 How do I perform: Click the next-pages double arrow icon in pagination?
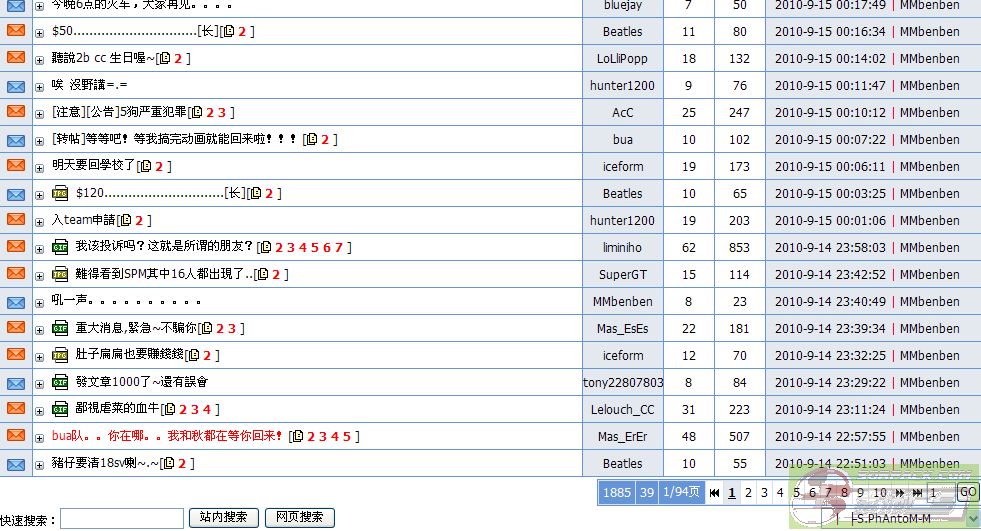point(899,493)
